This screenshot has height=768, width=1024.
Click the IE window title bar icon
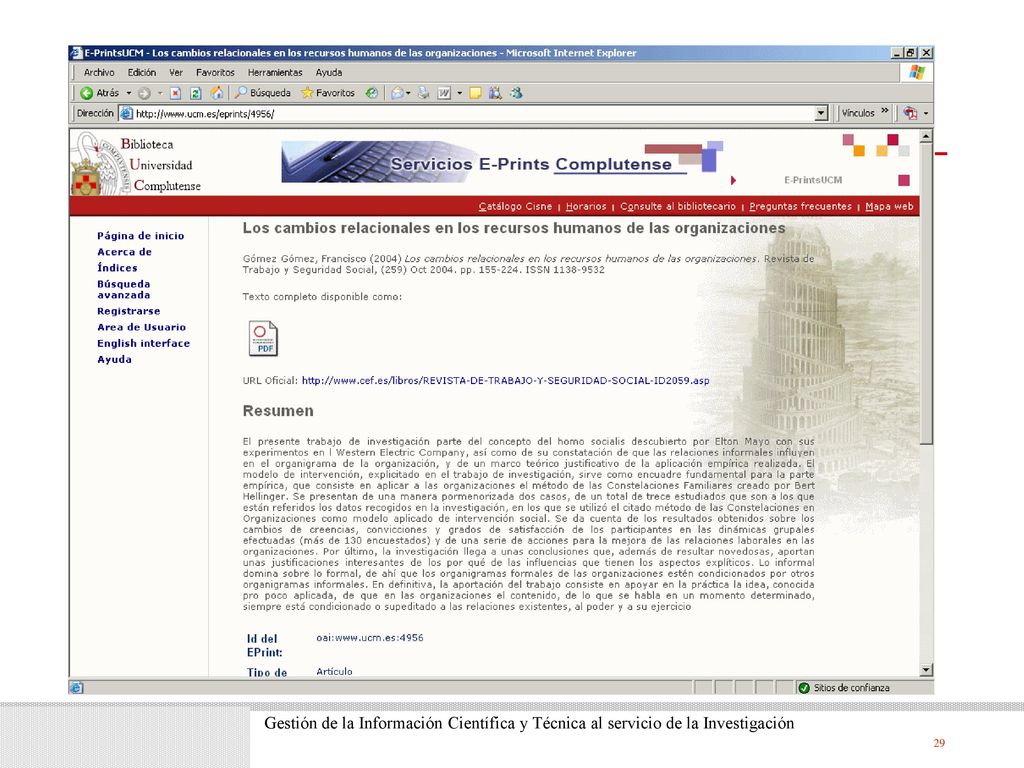tap(76, 53)
